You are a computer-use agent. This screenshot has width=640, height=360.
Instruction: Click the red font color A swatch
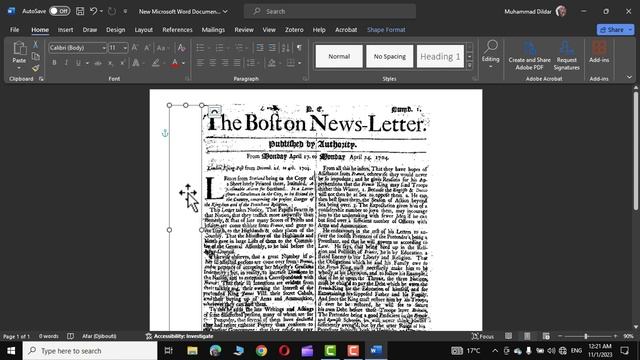pyautogui.click(x=175, y=63)
